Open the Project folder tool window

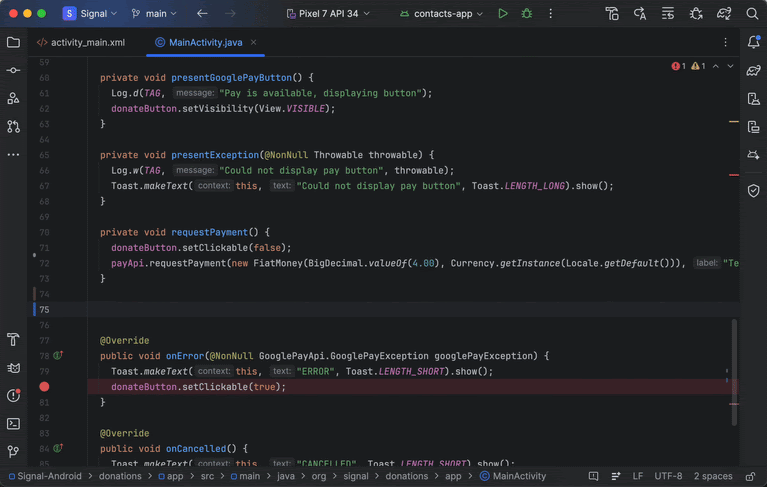coord(13,43)
